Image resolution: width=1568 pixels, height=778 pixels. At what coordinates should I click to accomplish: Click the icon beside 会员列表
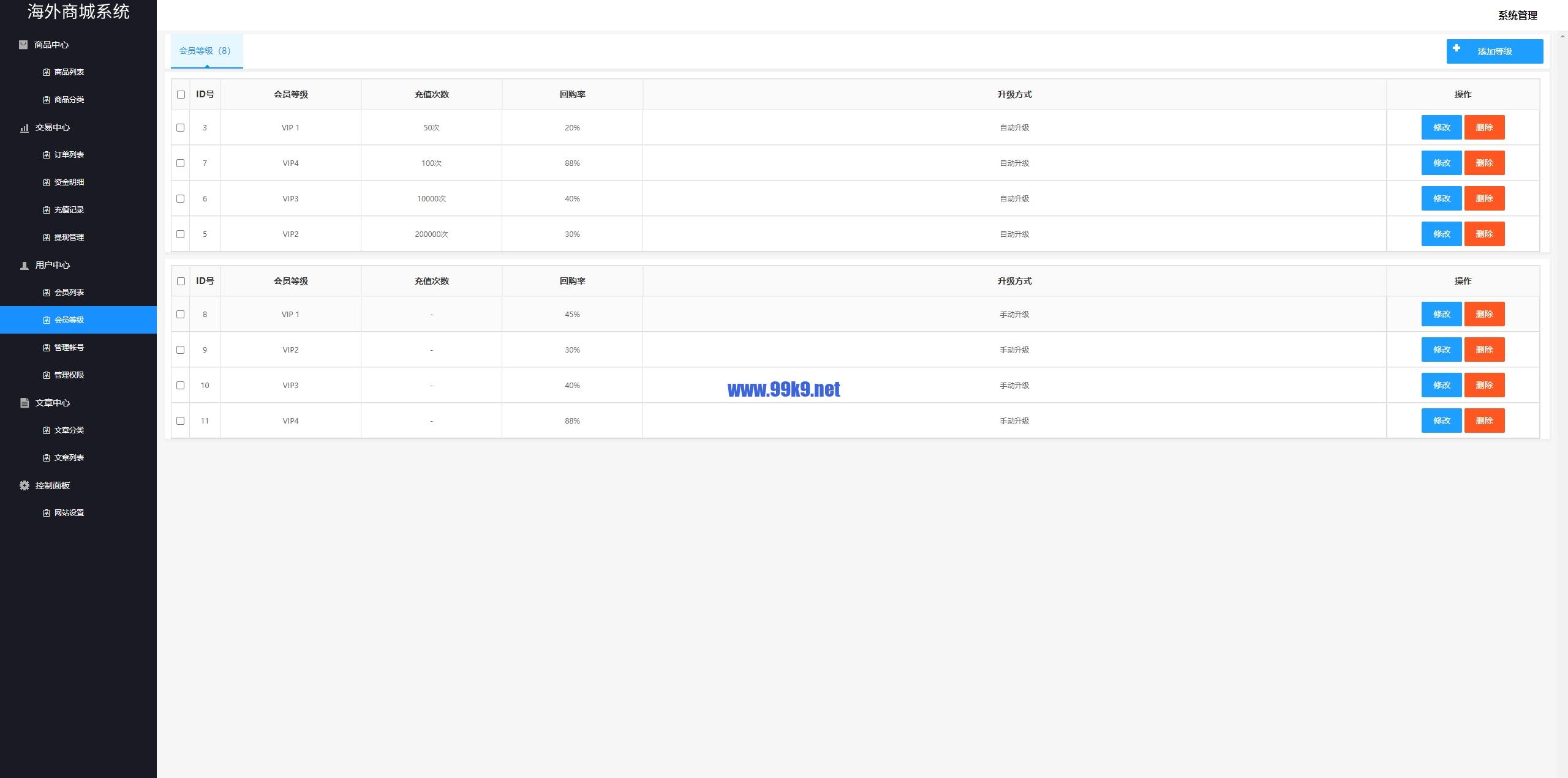point(47,293)
